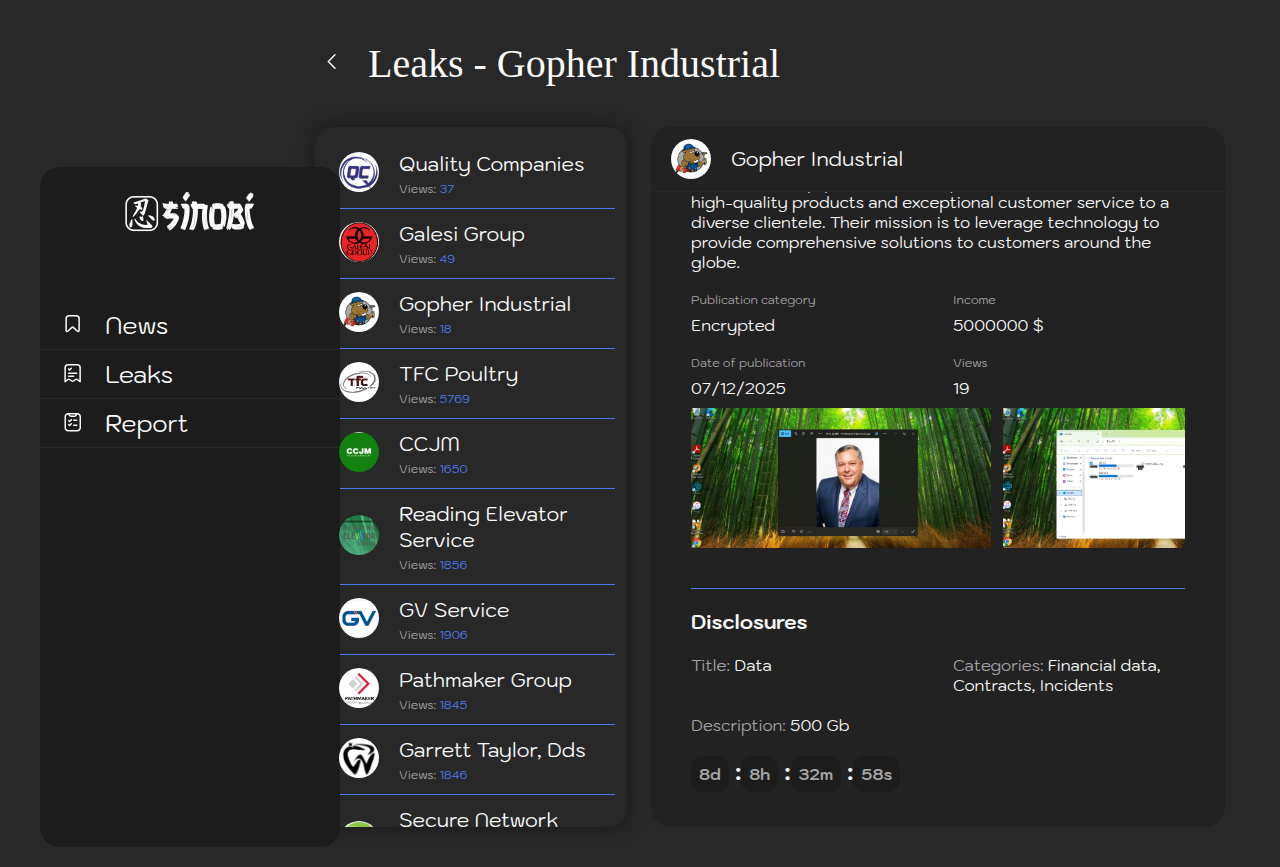This screenshot has width=1280, height=867.
Task: Open the first screenshot thumbnail with the portrait
Action: 840,477
